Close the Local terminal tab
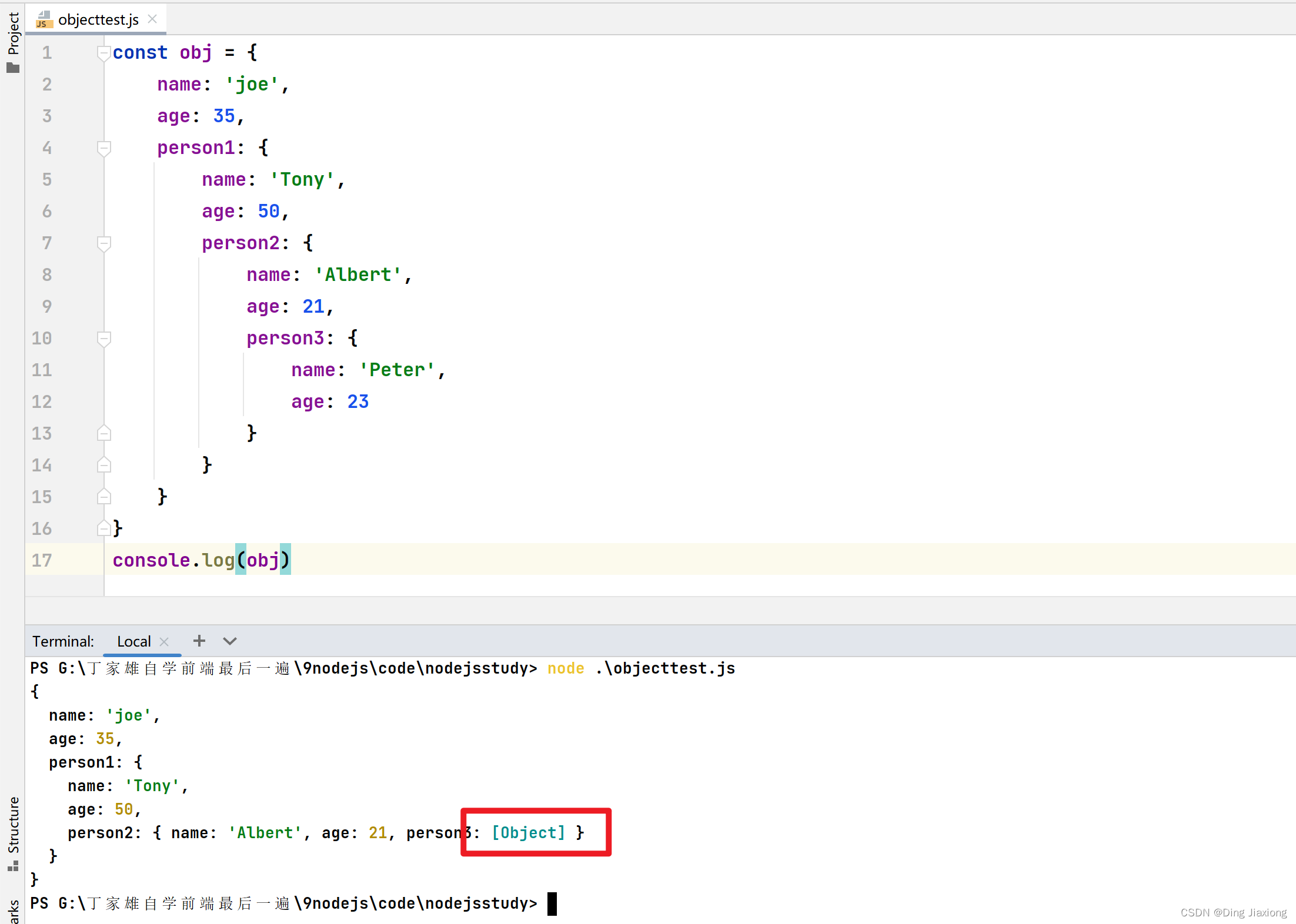The width and height of the screenshot is (1296, 924). point(165,641)
